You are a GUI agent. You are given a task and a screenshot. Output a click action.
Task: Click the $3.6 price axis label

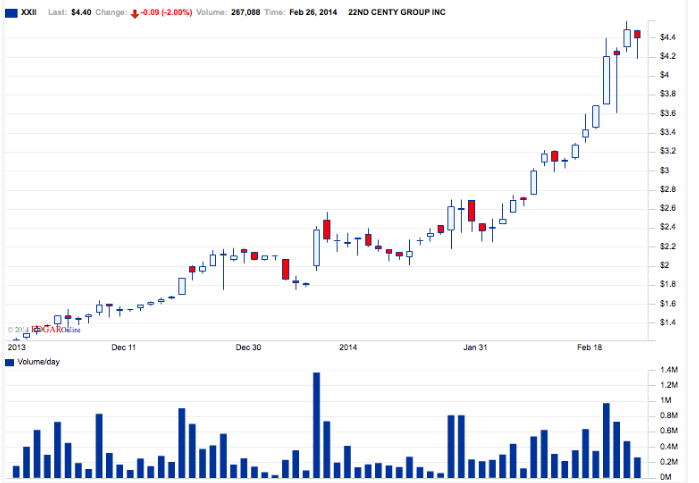coord(667,113)
